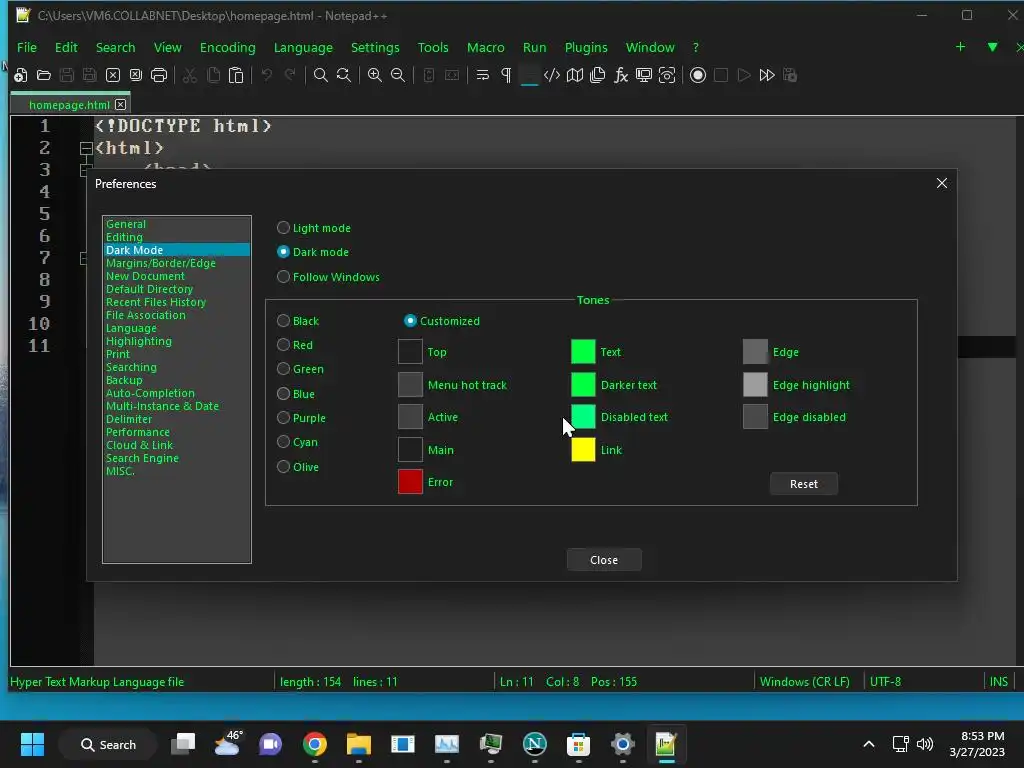This screenshot has width=1024, height=768.
Task: Choose the Purple tone radio button
Action: click(283, 417)
